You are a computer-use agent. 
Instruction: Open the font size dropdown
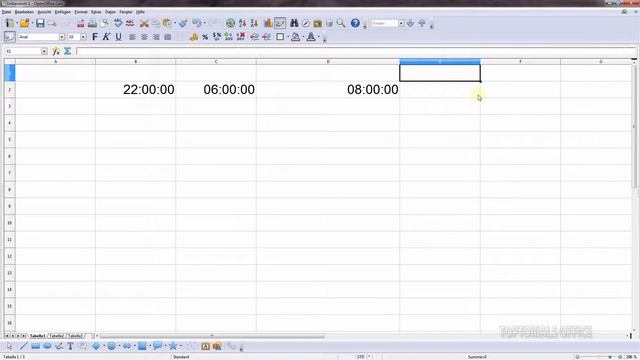click(x=83, y=37)
